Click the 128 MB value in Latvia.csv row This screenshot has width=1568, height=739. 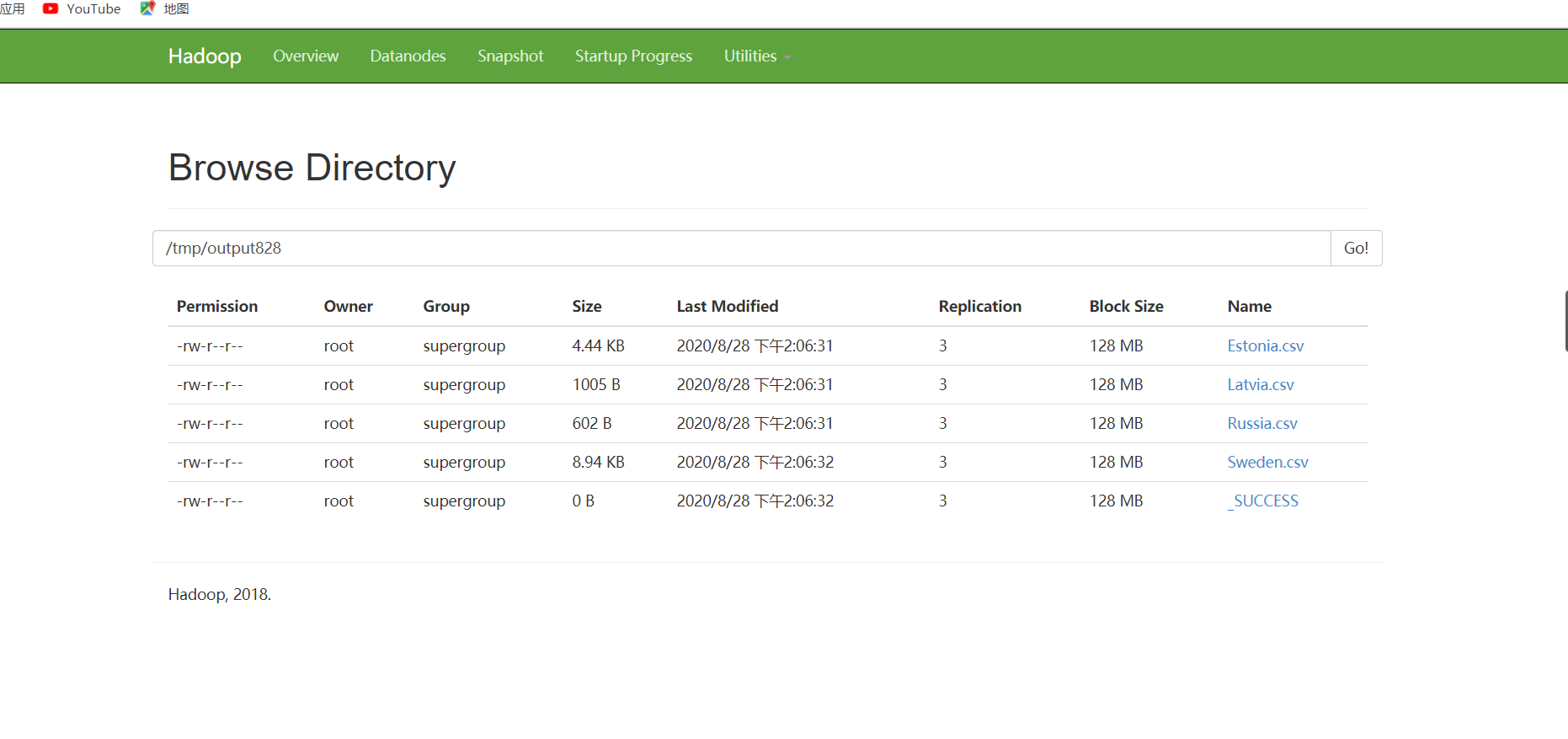tap(1116, 384)
